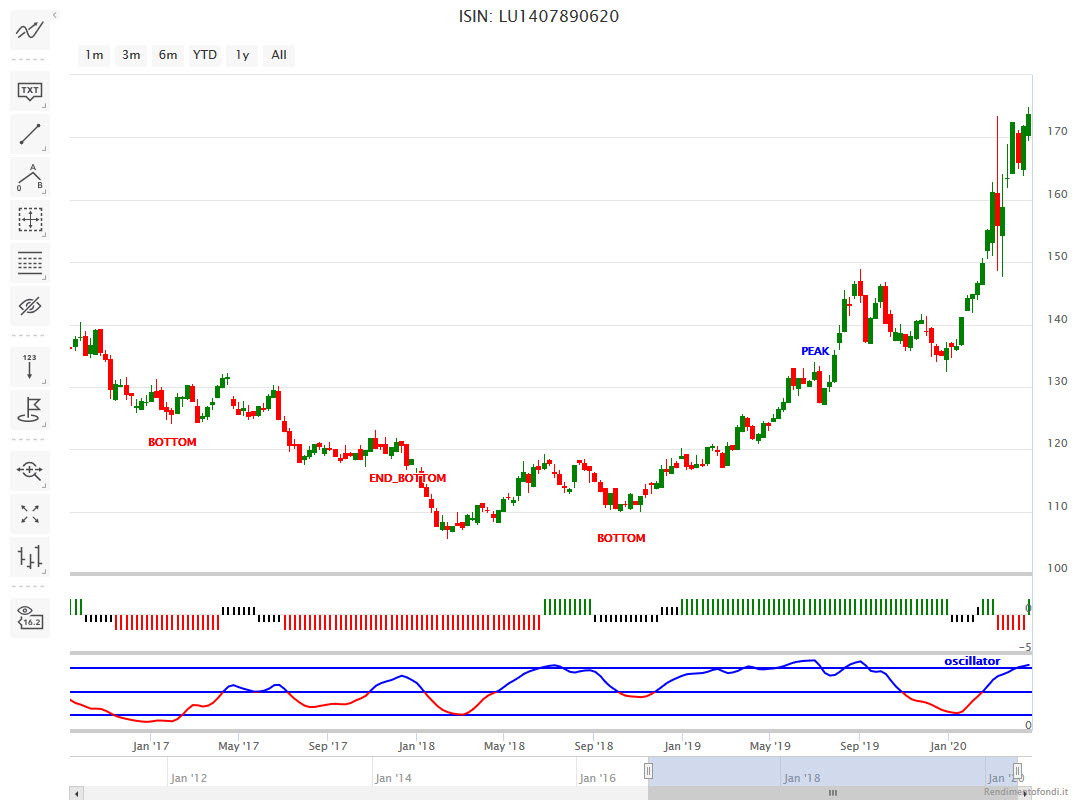Toggle visibility of annotations with crossed eye
Screen dimensions: 1078x800
point(30,305)
